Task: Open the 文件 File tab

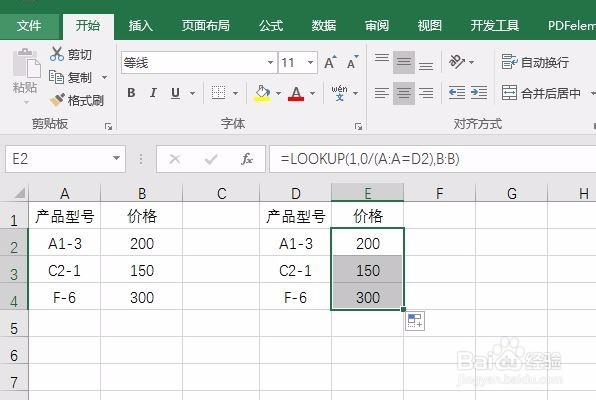Action: 29,26
